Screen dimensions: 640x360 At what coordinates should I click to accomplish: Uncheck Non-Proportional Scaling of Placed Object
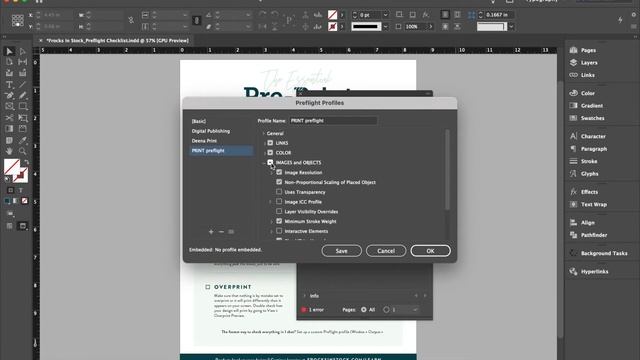[279, 182]
